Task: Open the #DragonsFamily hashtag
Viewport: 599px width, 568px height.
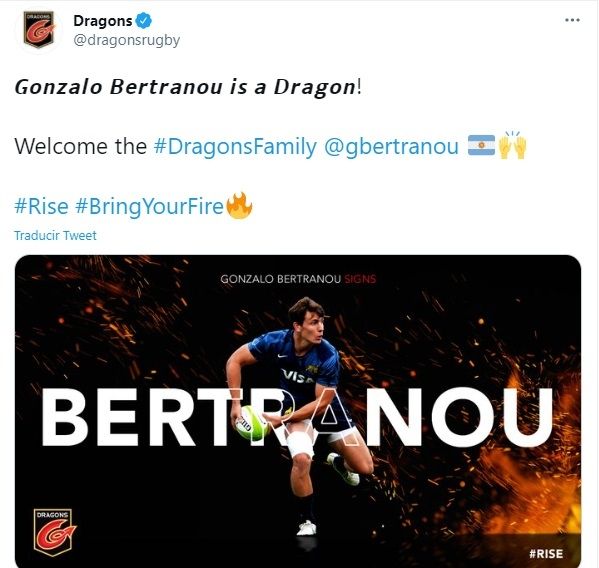Action: point(235,147)
